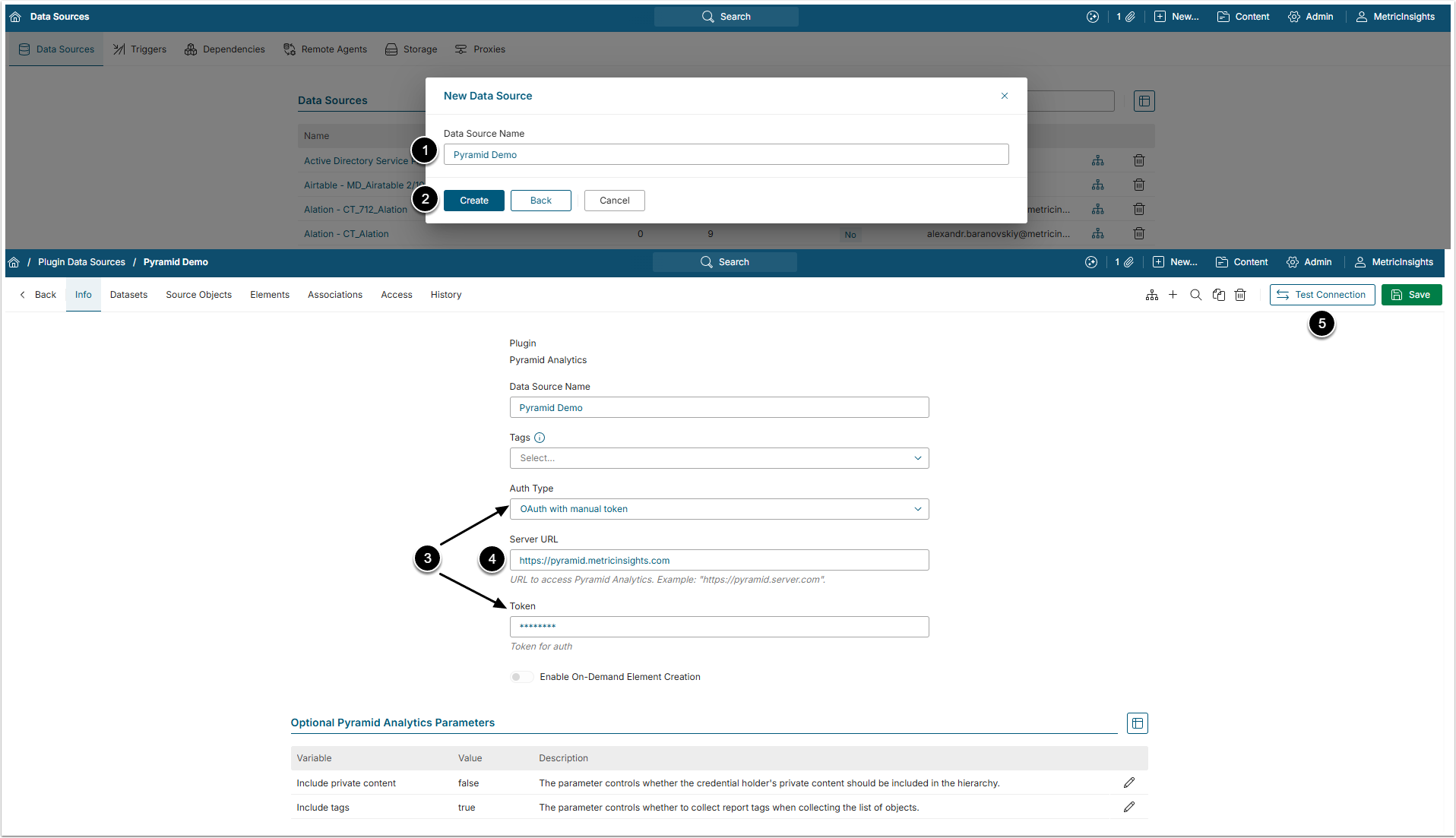
Task: Open the hierarchy icon for Airtable - MD_Airatable row
Action: coord(1098,185)
